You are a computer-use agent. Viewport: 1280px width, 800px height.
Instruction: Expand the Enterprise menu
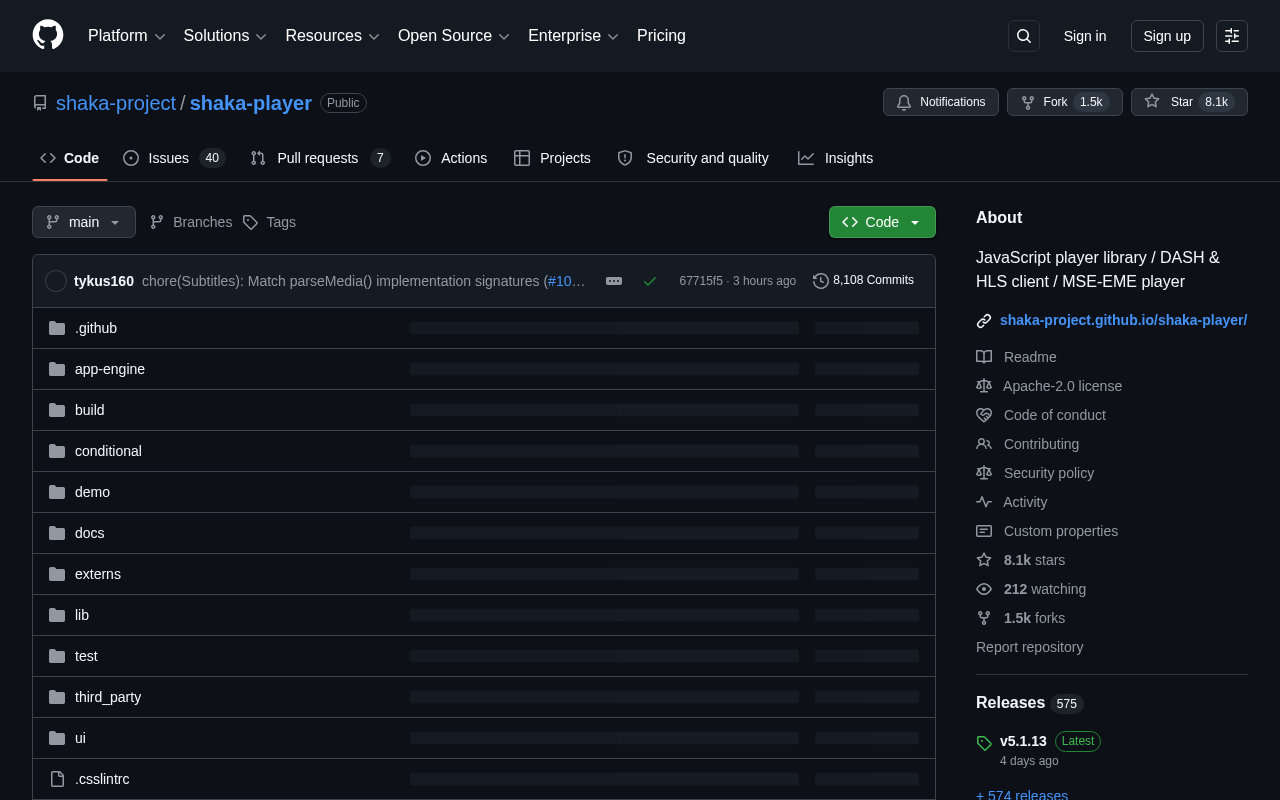click(x=573, y=36)
